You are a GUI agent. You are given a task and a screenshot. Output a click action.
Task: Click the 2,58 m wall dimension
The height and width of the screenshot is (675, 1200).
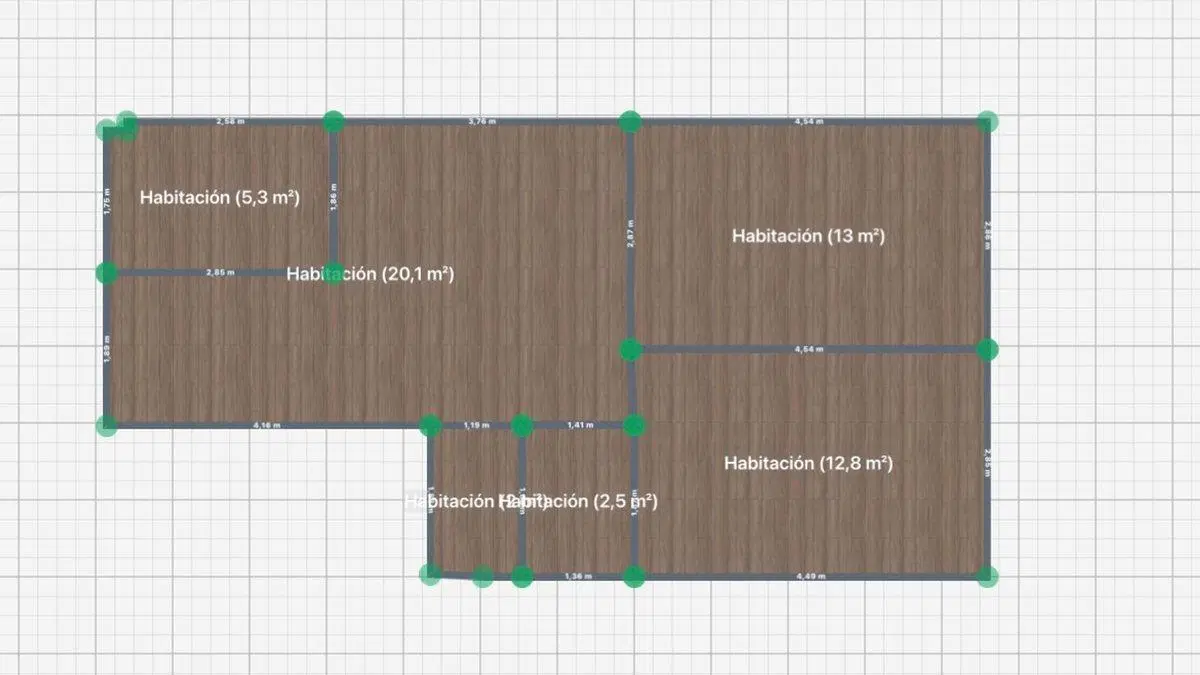tap(231, 121)
